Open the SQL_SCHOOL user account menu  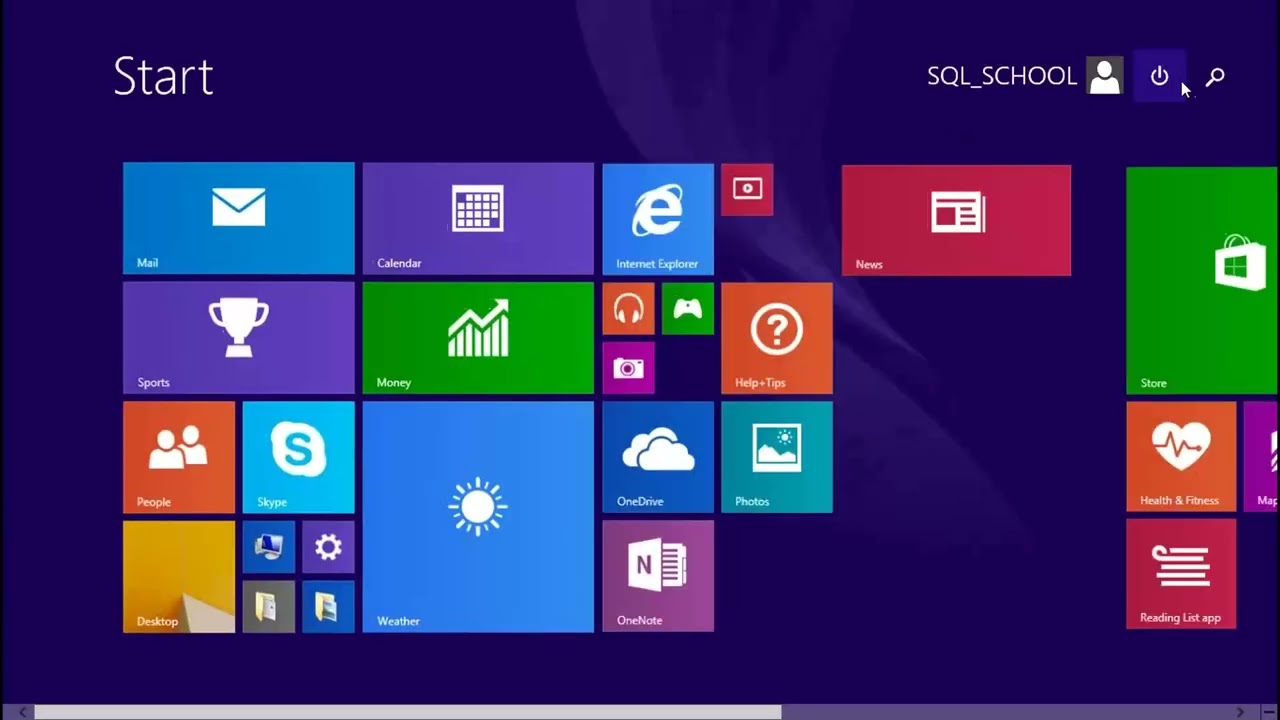[1025, 76]
